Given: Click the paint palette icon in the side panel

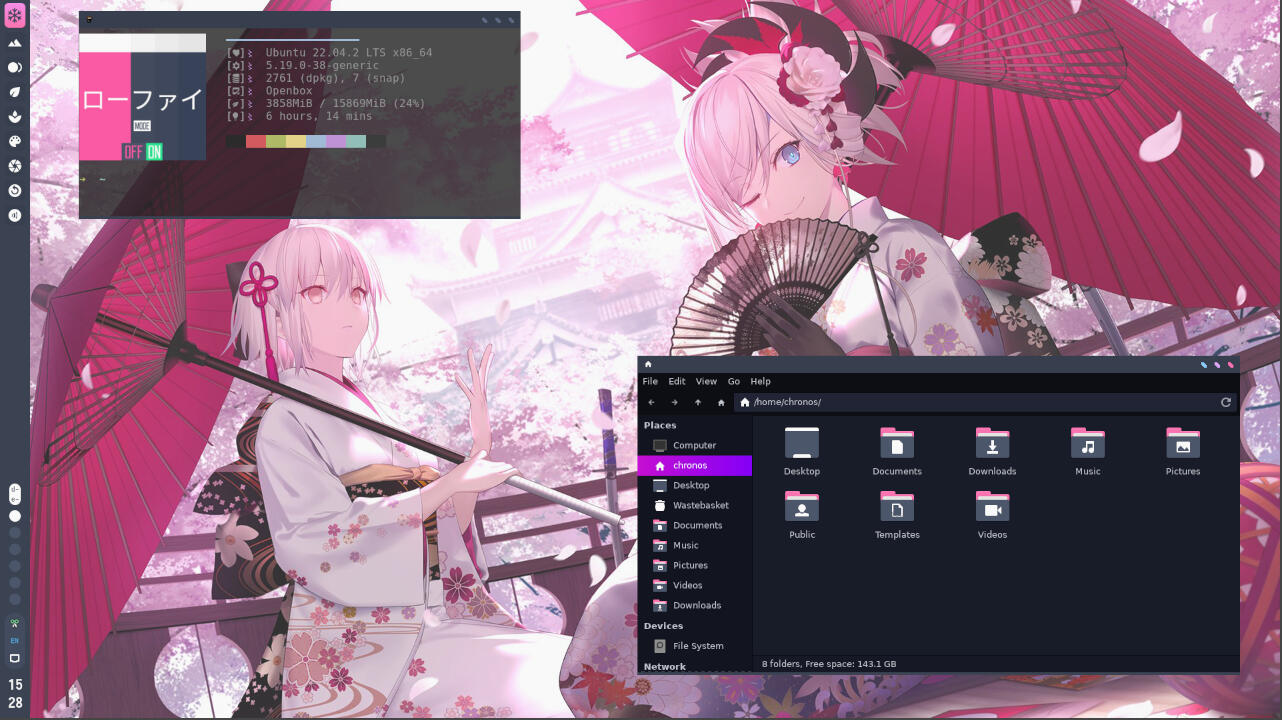Looking at the screenshot, I should (x=15, y=141).
